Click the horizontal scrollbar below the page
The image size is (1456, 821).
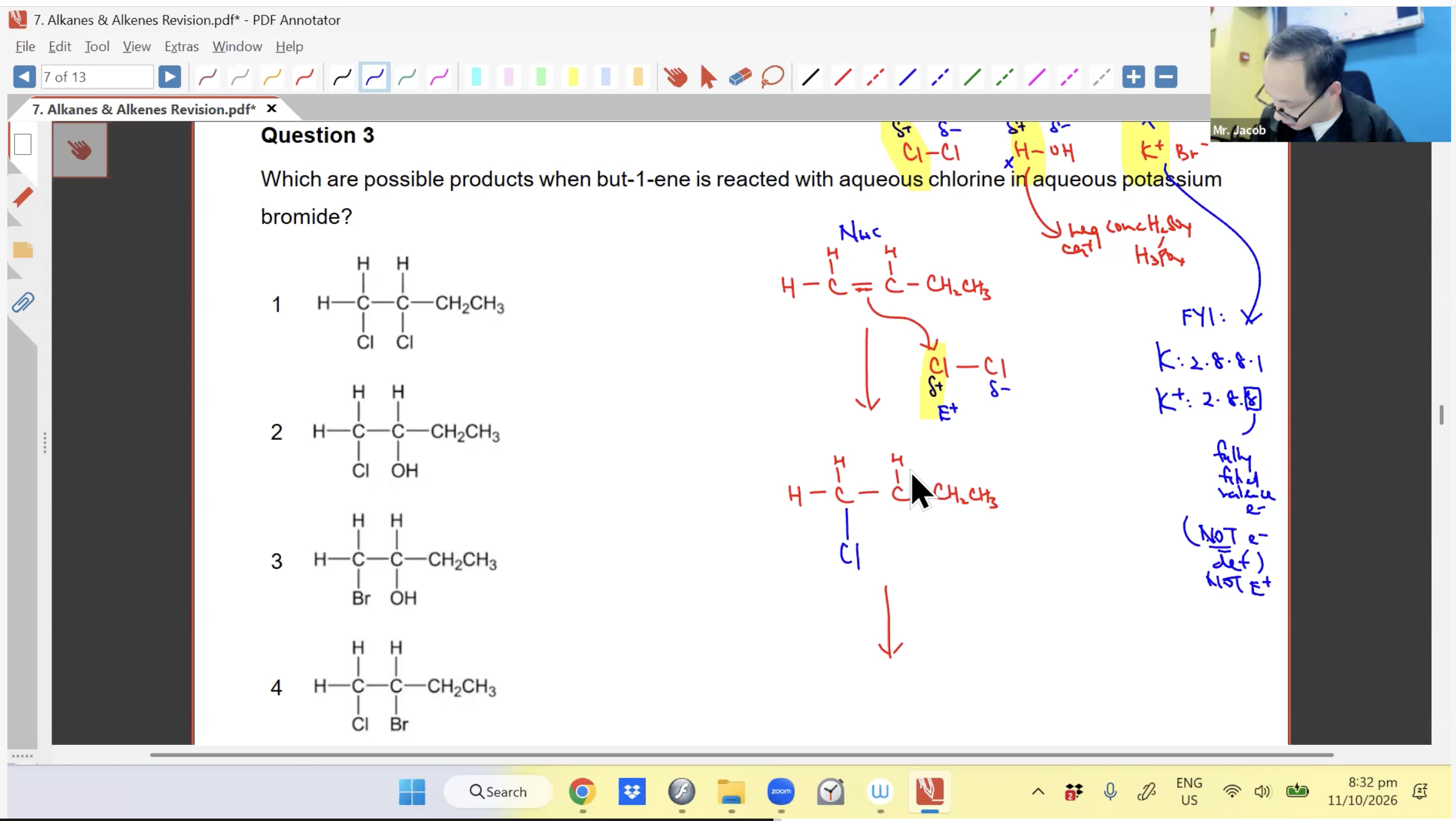(x=742, y=755)
